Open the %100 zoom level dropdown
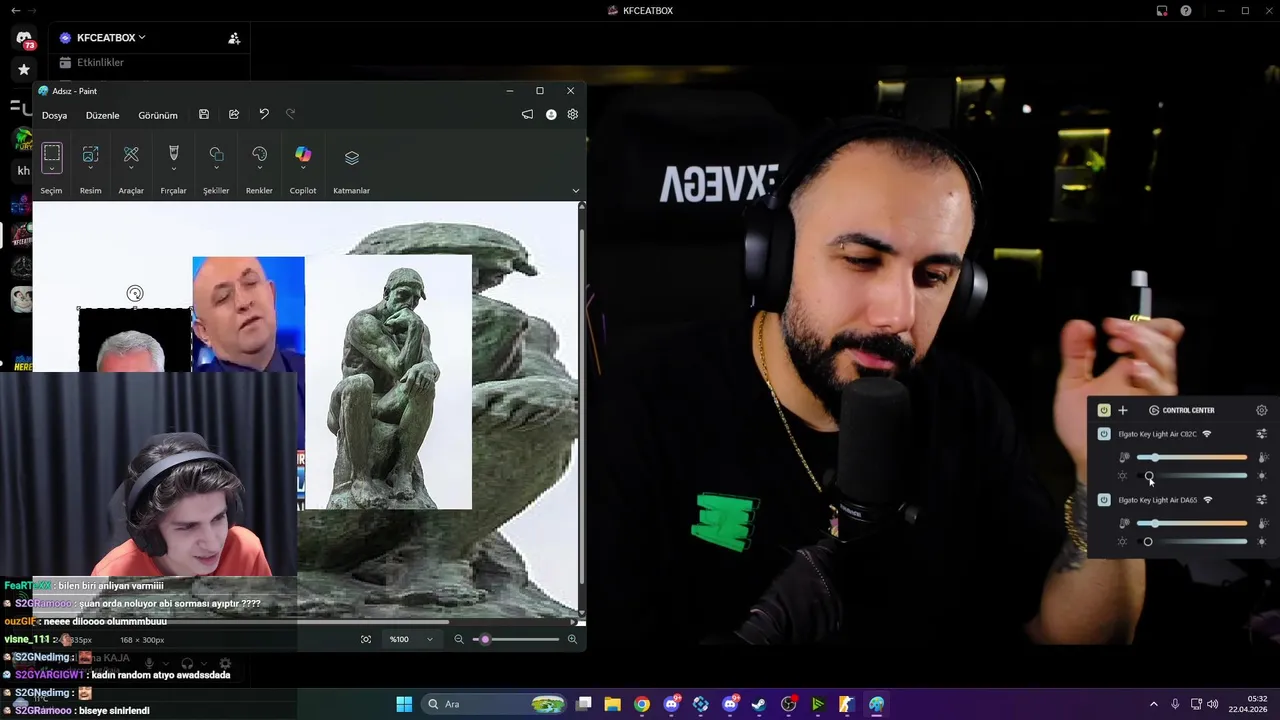The width and height of the screenshot is (1280, 720). 412,639
